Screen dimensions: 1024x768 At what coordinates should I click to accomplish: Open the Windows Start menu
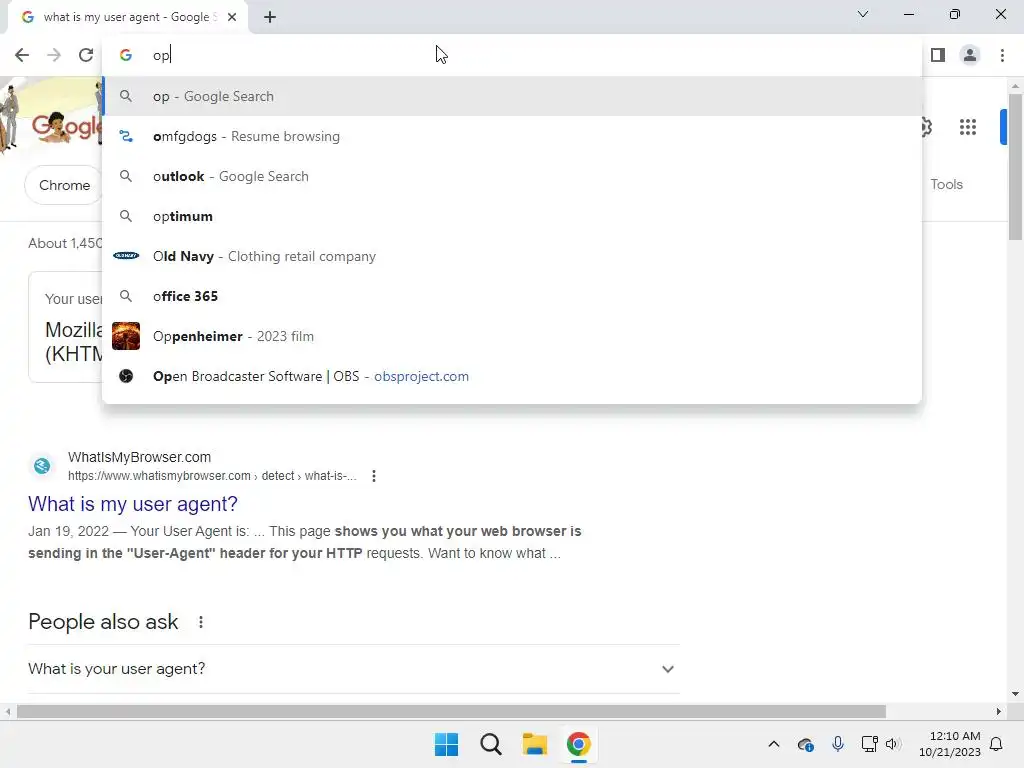click(447, 744)
